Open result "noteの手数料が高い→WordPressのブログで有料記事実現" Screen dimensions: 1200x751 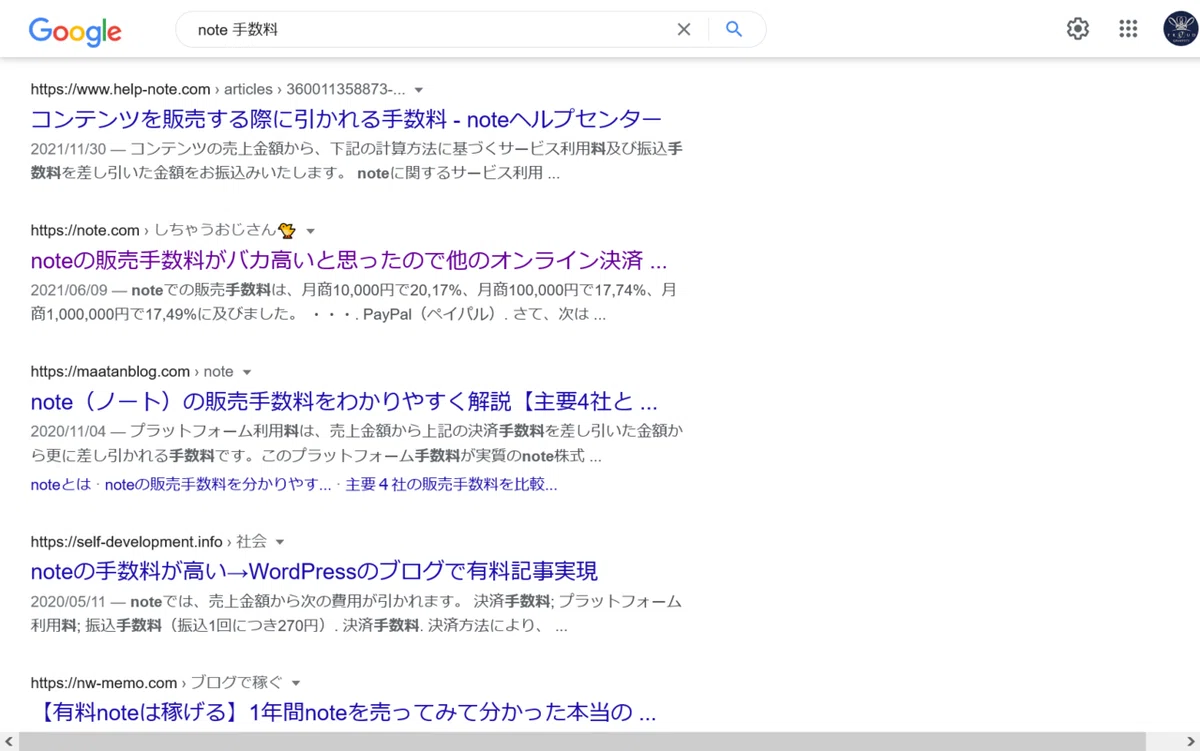click(314, 572)
